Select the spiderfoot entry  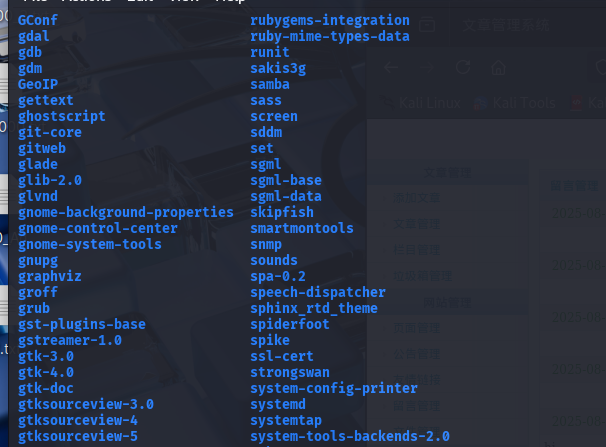point(290,325)
